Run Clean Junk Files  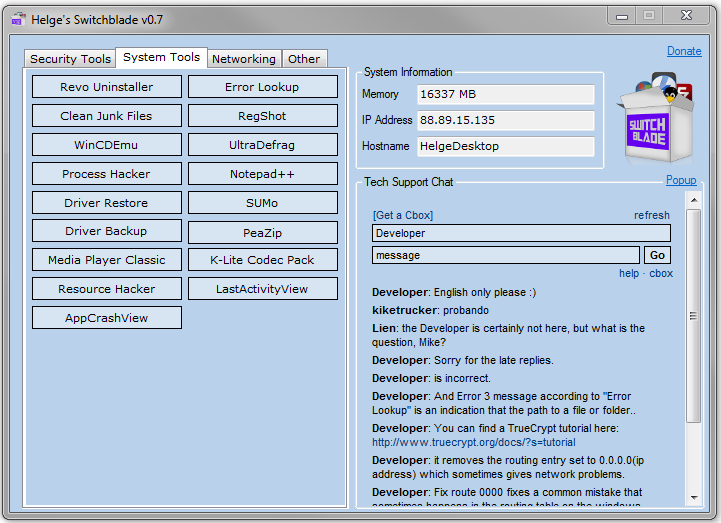(x=107, y=116)
